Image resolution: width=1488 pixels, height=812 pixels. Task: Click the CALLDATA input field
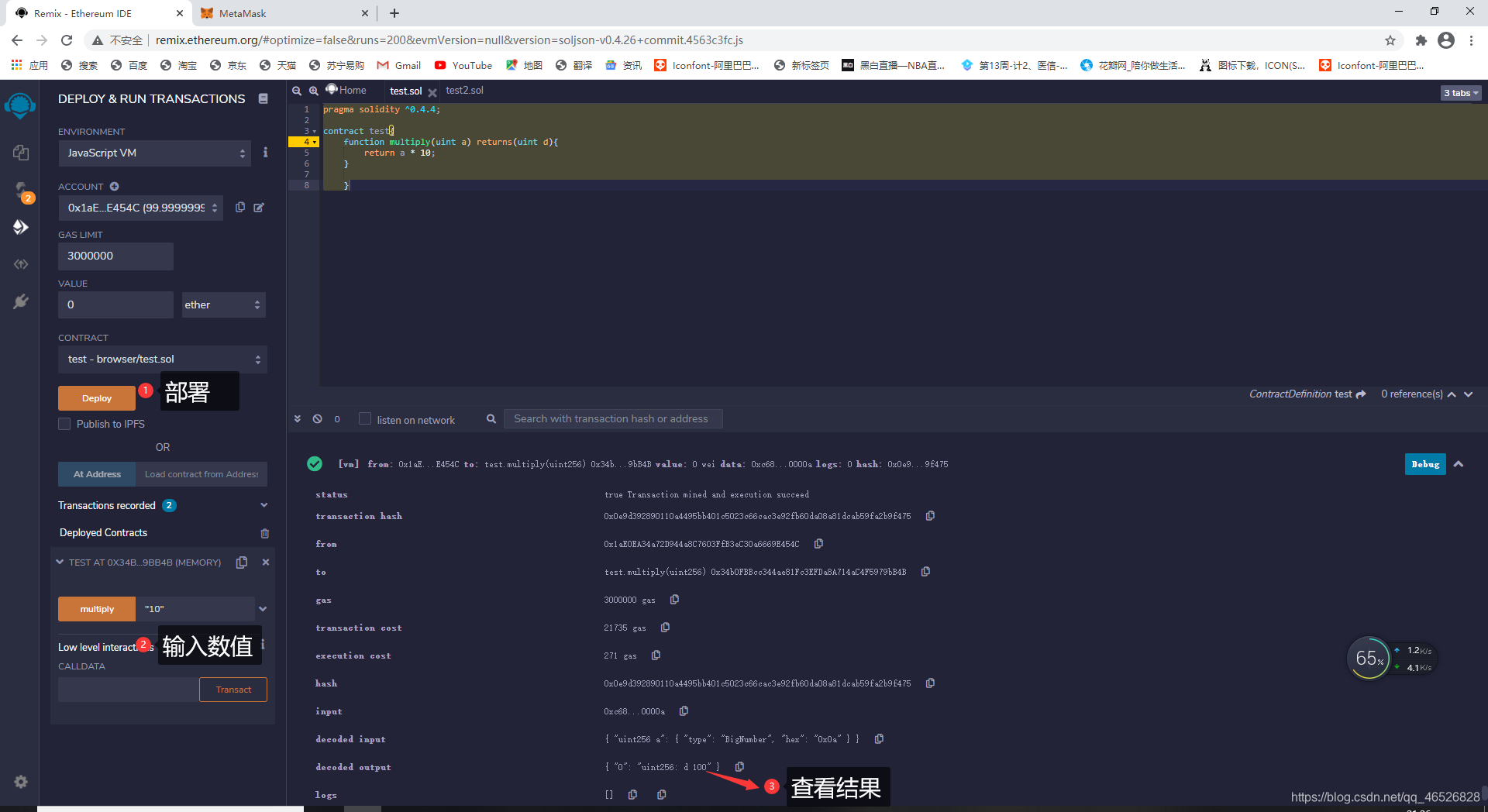pos(129,690)
